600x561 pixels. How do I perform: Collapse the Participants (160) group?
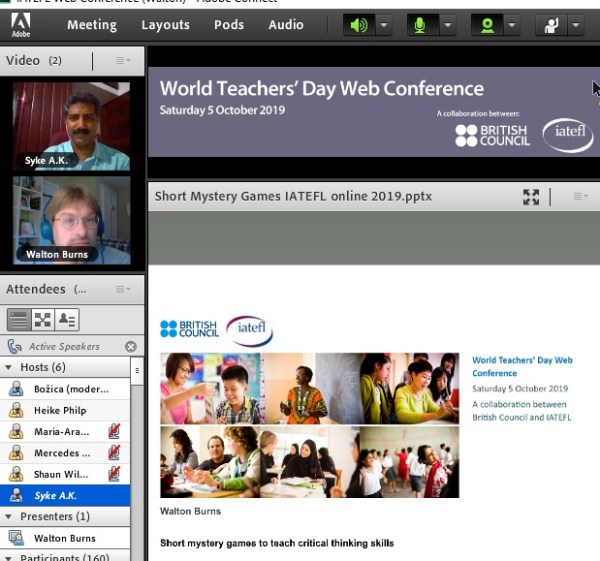click(x=8, y=558)
